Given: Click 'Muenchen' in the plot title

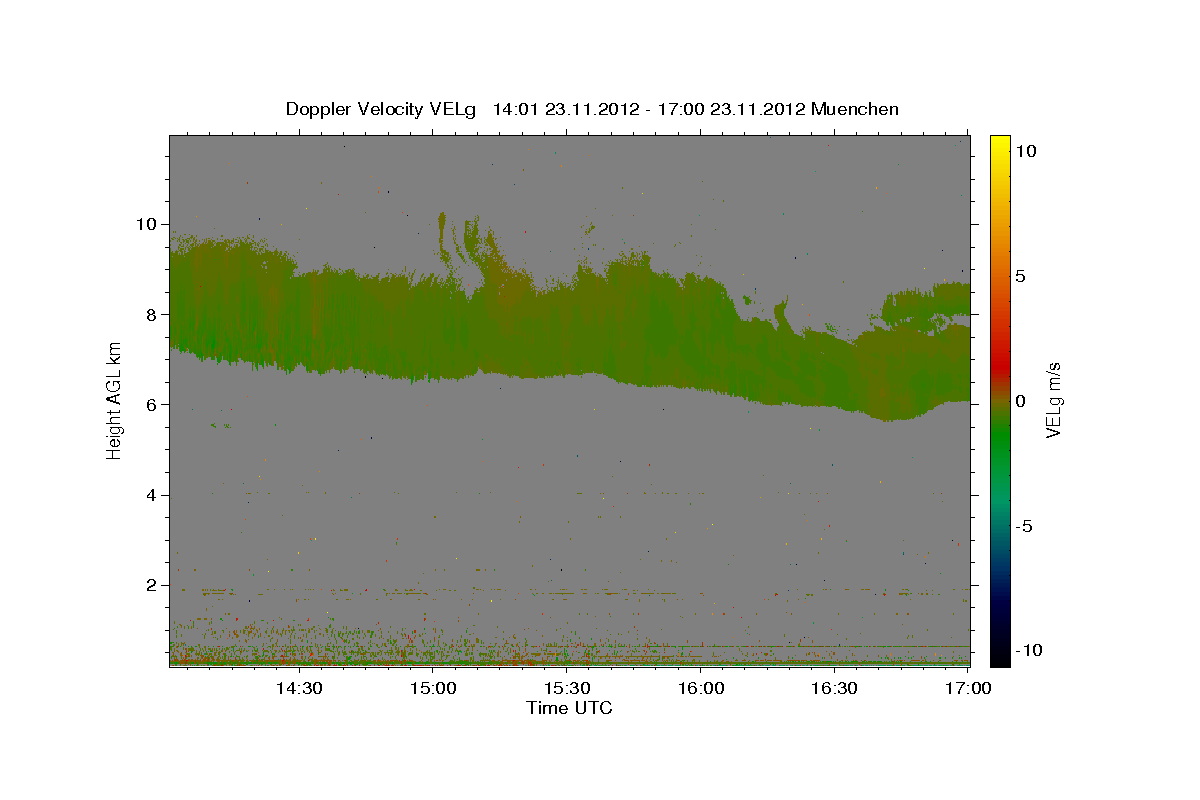Looking at the screenshot, I should [x=855, y=109].
